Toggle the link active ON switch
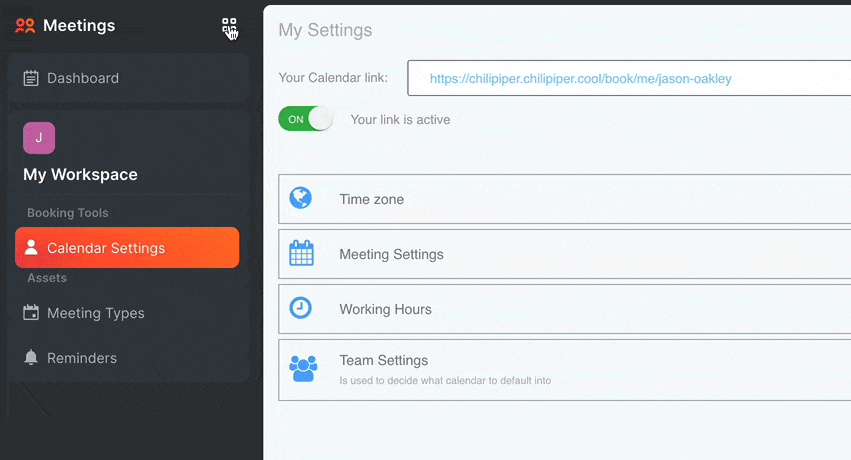Image resolution: width=851 pixels, height=460 pixels. [306, 119]
